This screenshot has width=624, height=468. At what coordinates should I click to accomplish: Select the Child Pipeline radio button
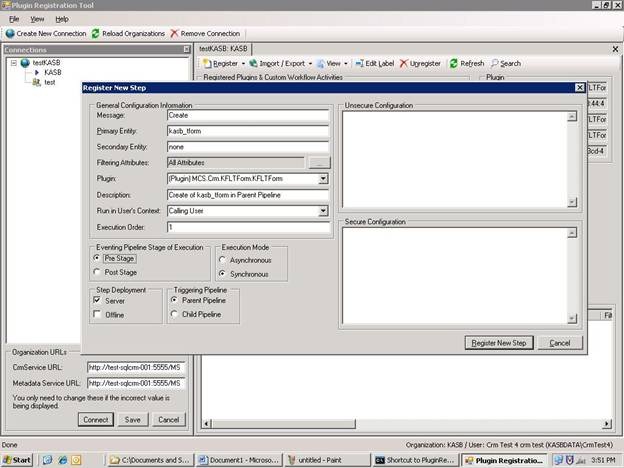(174, 314)
